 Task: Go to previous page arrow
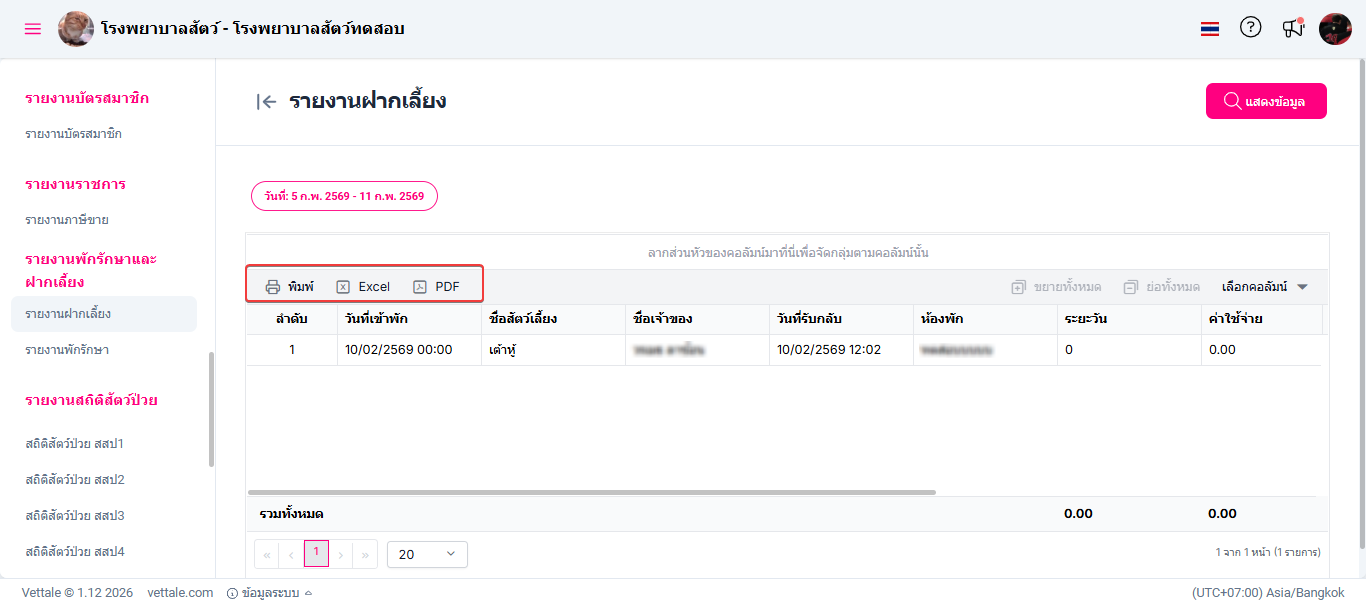(291, 554)
